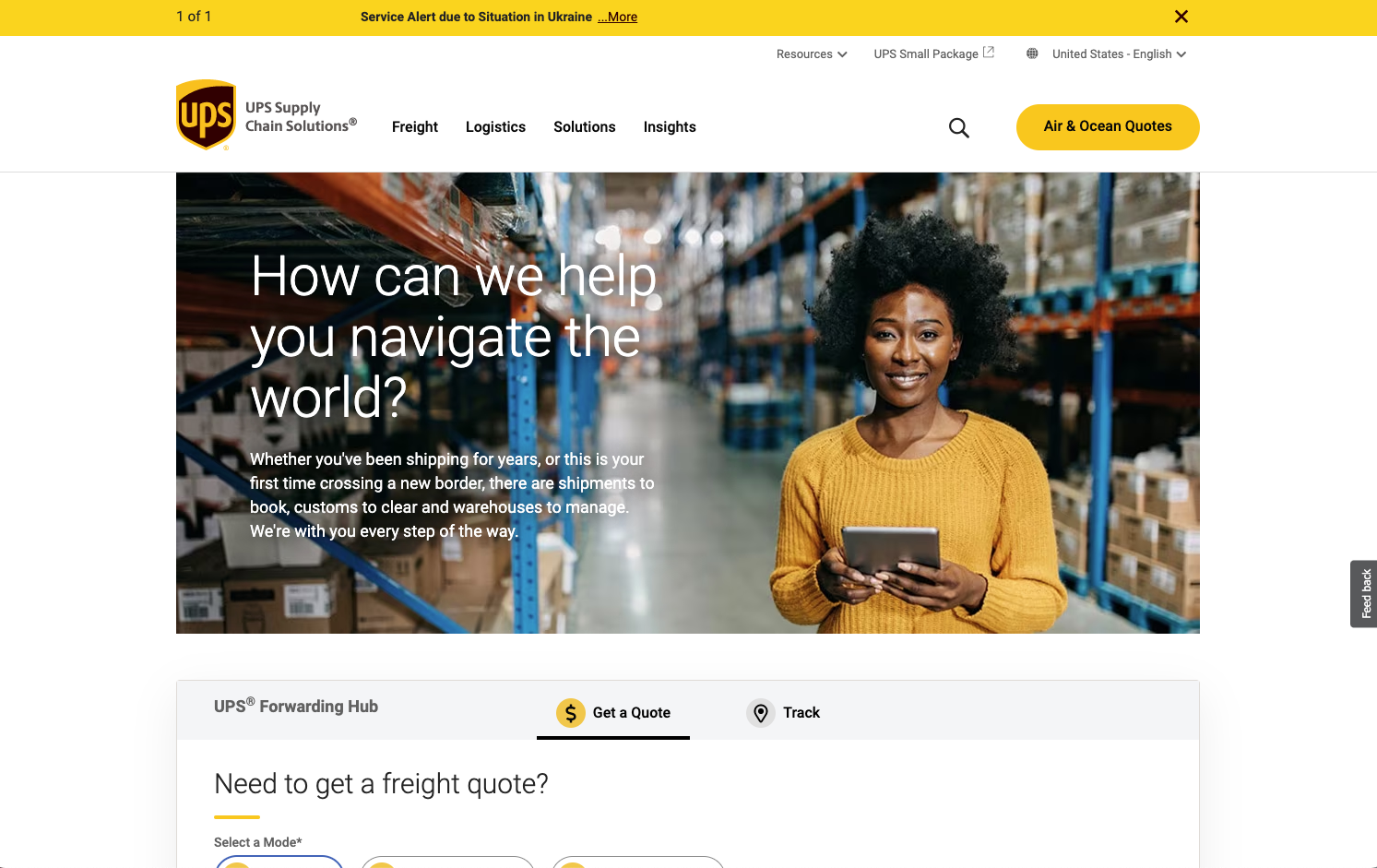
Task: Click the location pin Track icon
Action: coord(761,713)
